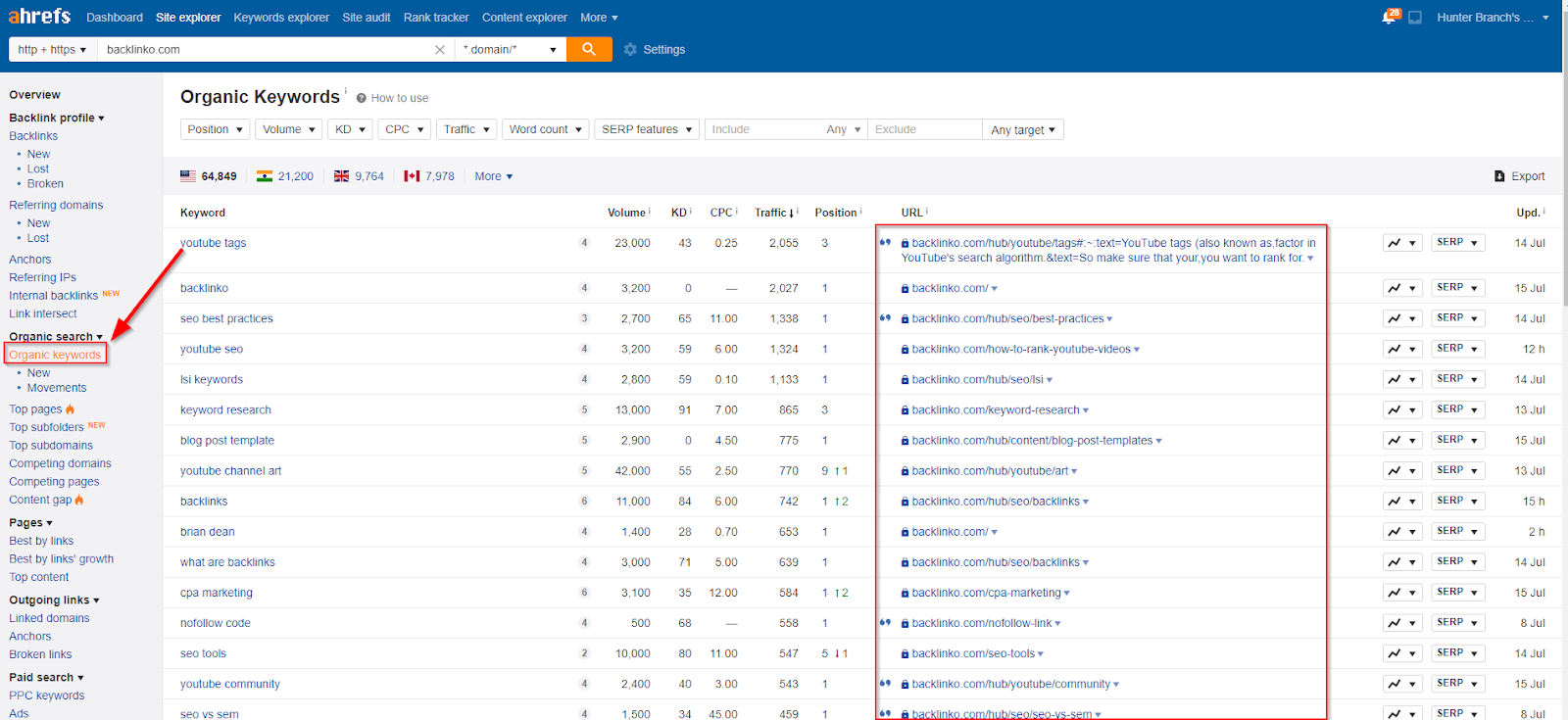This screenshot has height=720, width=1568.
Task: Collapse the Outgoing links sidebar section
Action: (x=54, y=600)
